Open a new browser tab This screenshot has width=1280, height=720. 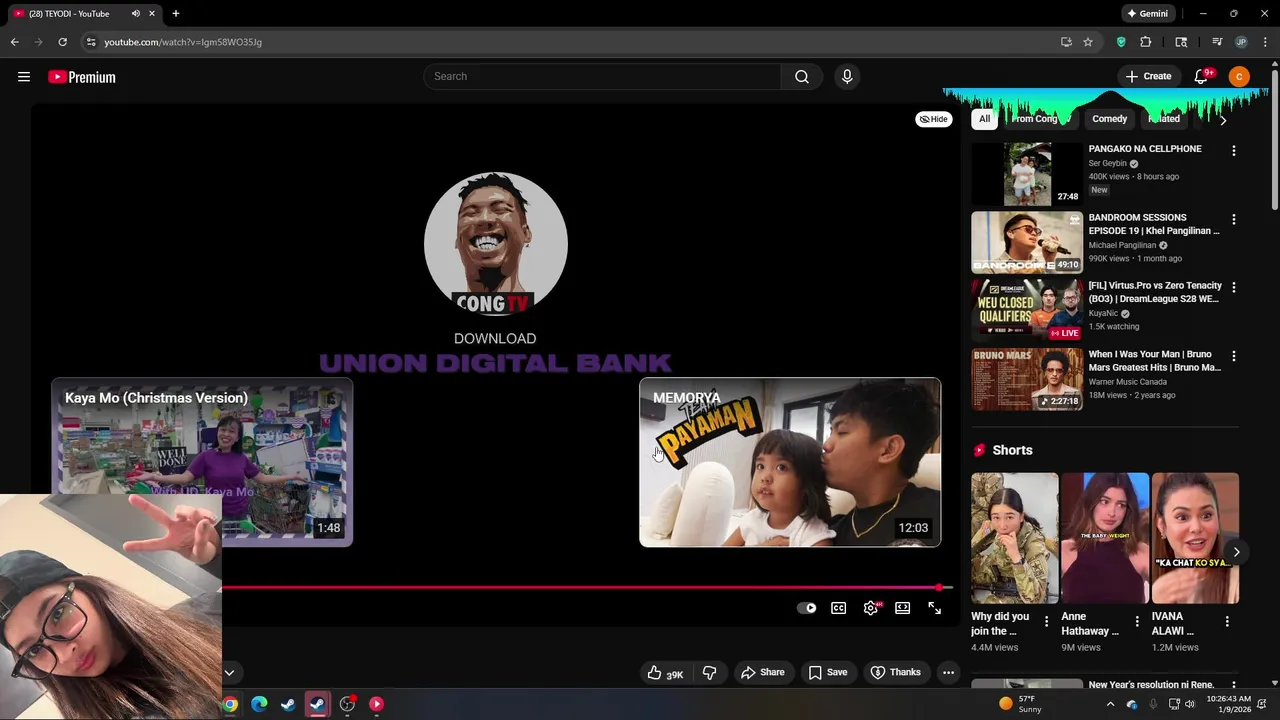click(176, 14)
